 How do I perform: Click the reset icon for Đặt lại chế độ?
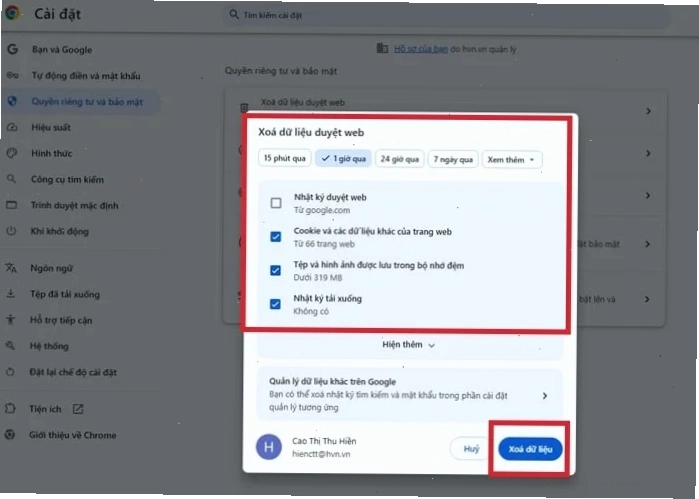pos(10,371)
